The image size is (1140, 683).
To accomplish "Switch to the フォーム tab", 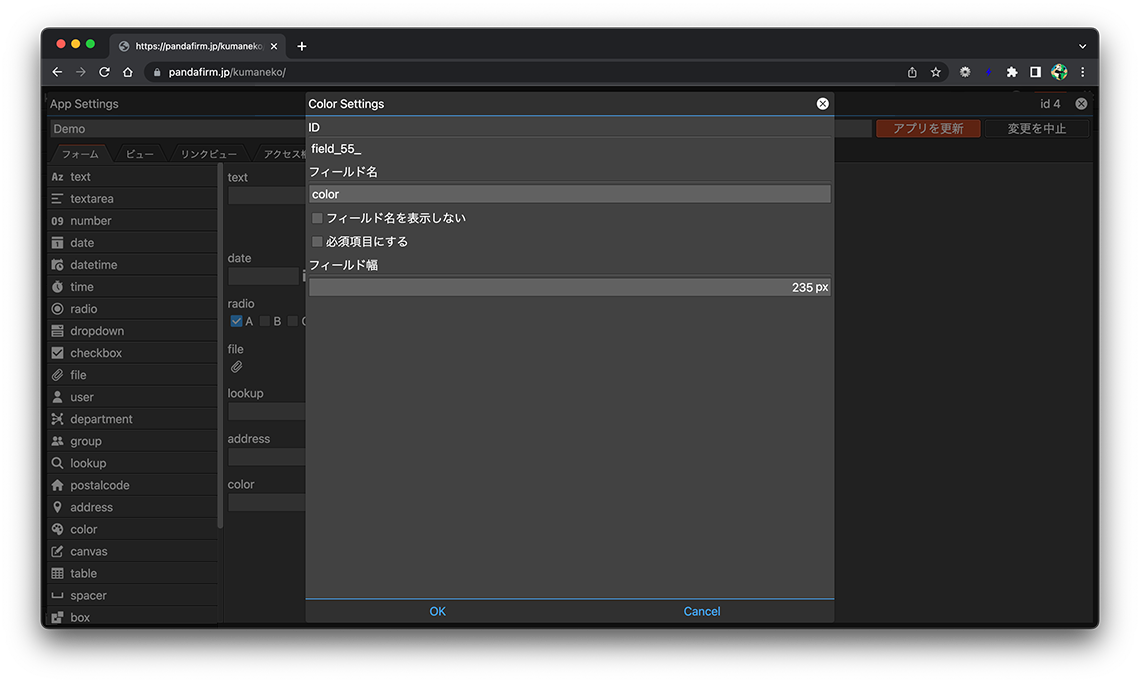I will tap(80, 154).
